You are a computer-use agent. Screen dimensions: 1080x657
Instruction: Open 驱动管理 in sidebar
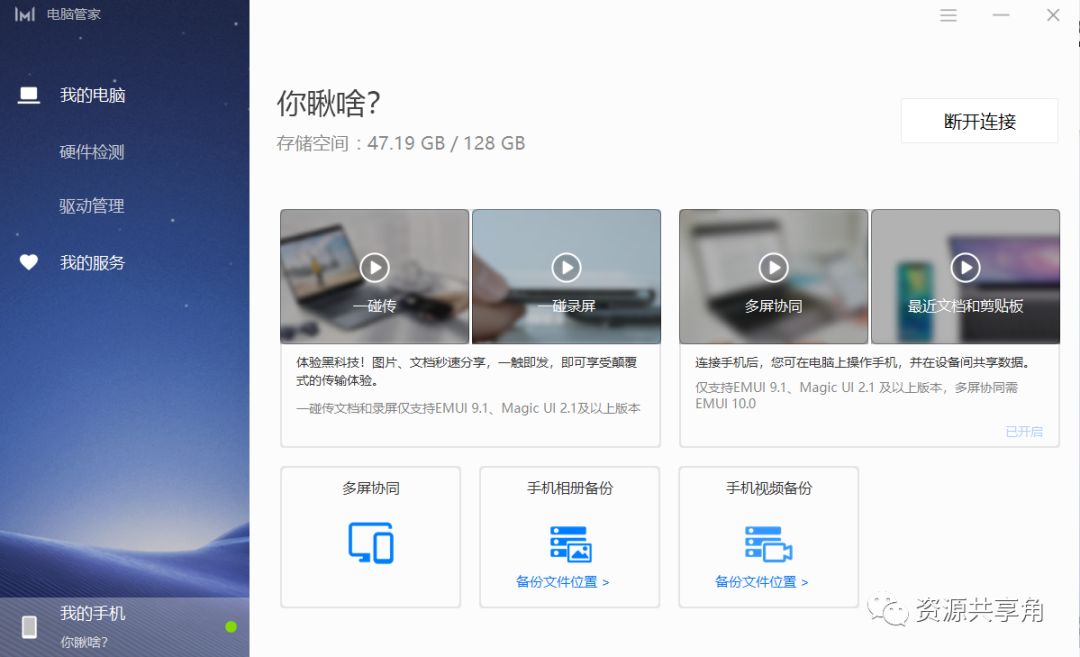92,206
